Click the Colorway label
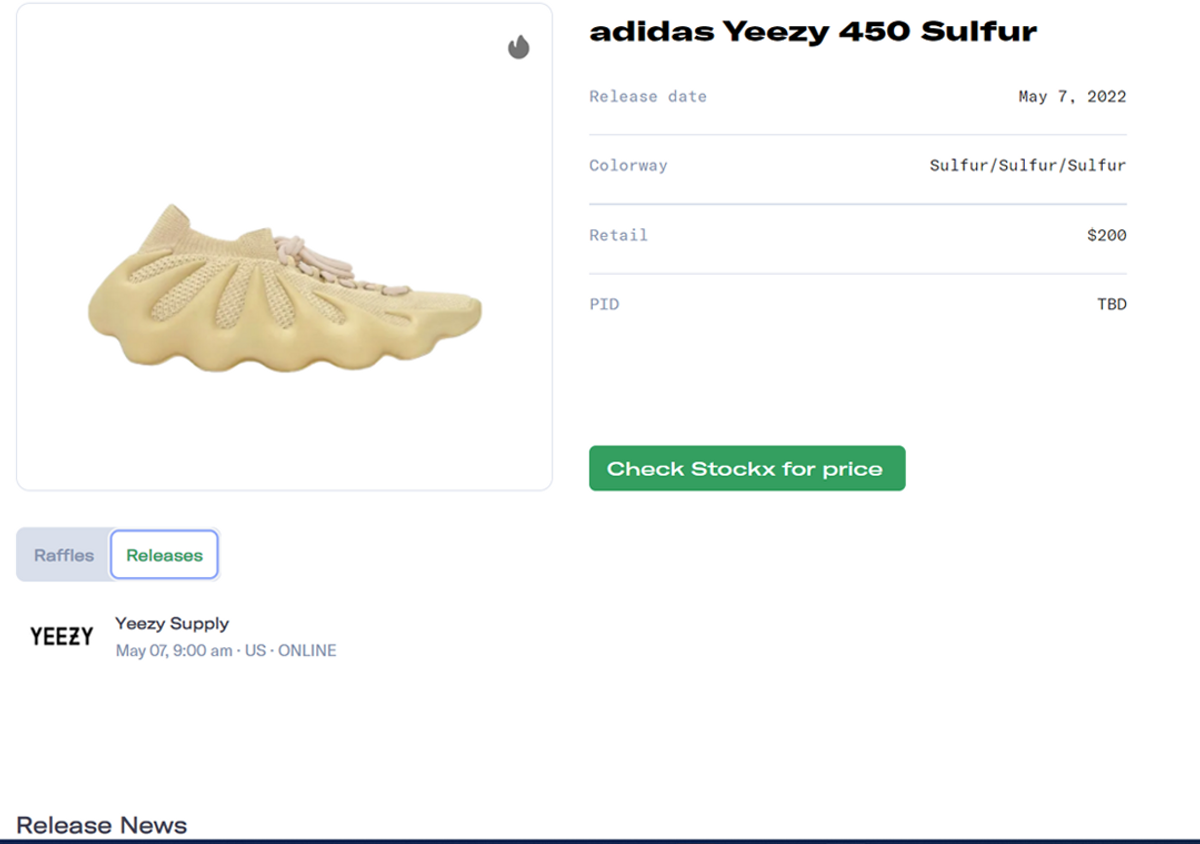The width and height of the screenshot is (1200, 844). pyautogui.click(x=628, y=165)
